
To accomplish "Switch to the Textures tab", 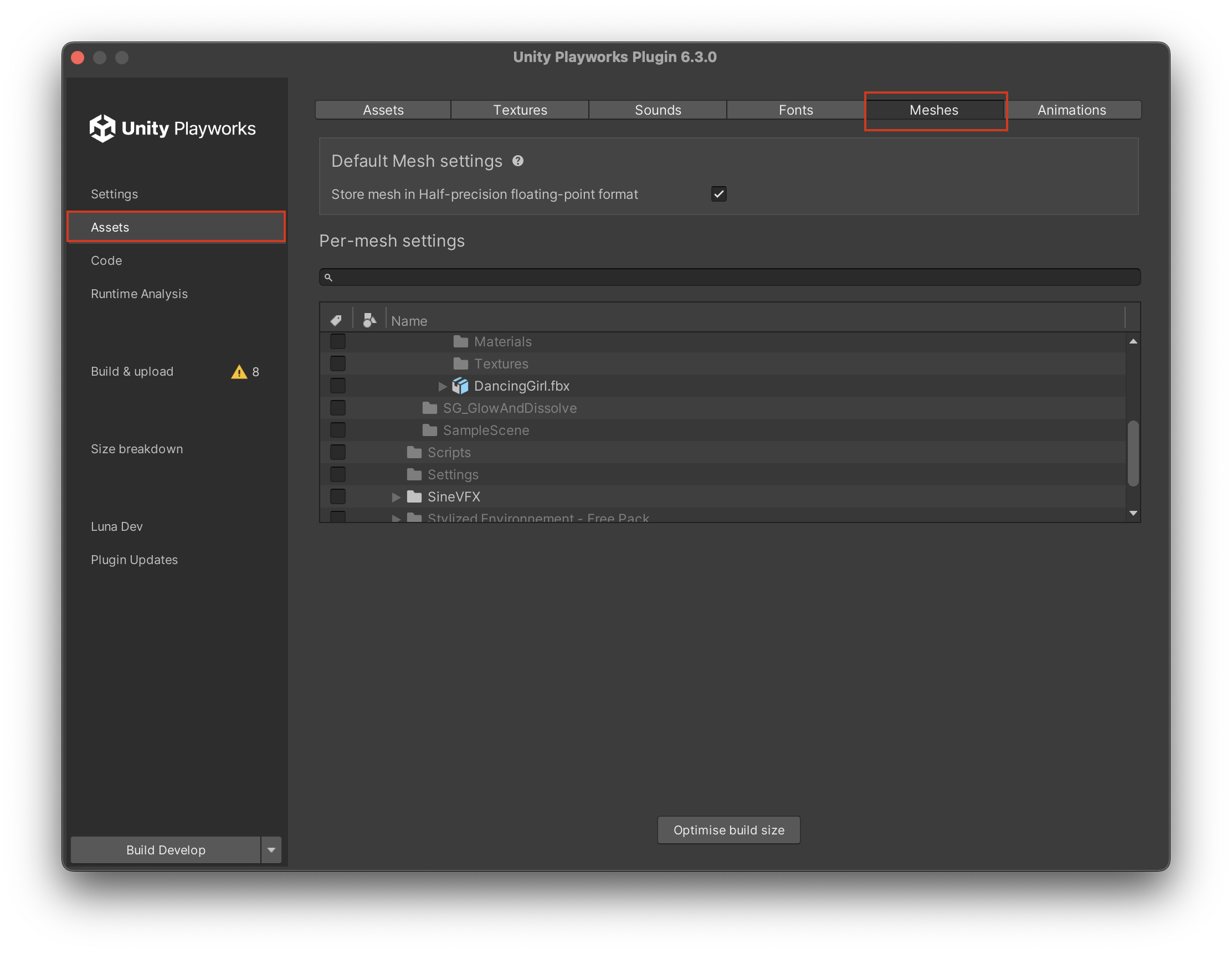I will point(520,110).
